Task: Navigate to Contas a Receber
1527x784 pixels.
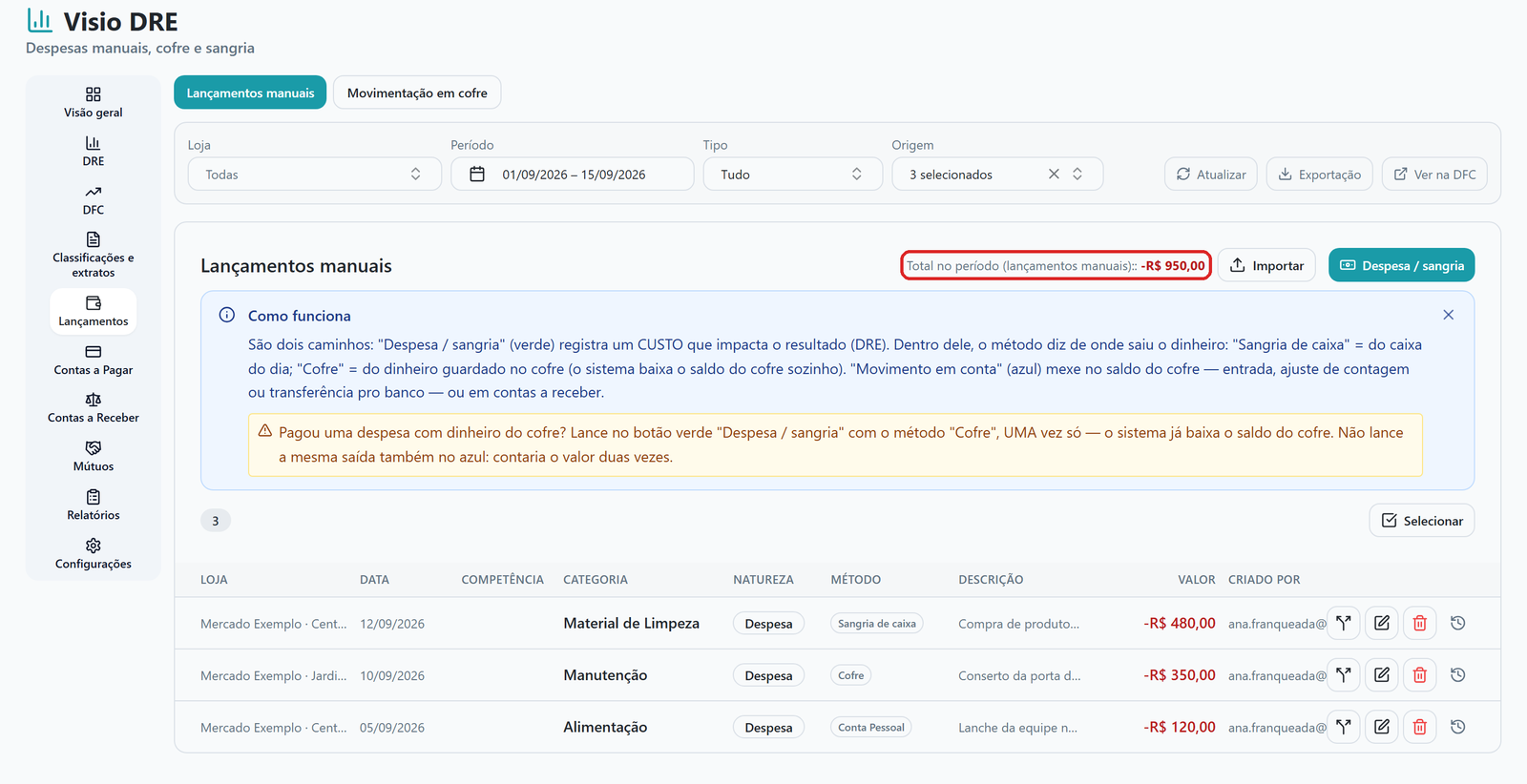Action: click(94, 407)
